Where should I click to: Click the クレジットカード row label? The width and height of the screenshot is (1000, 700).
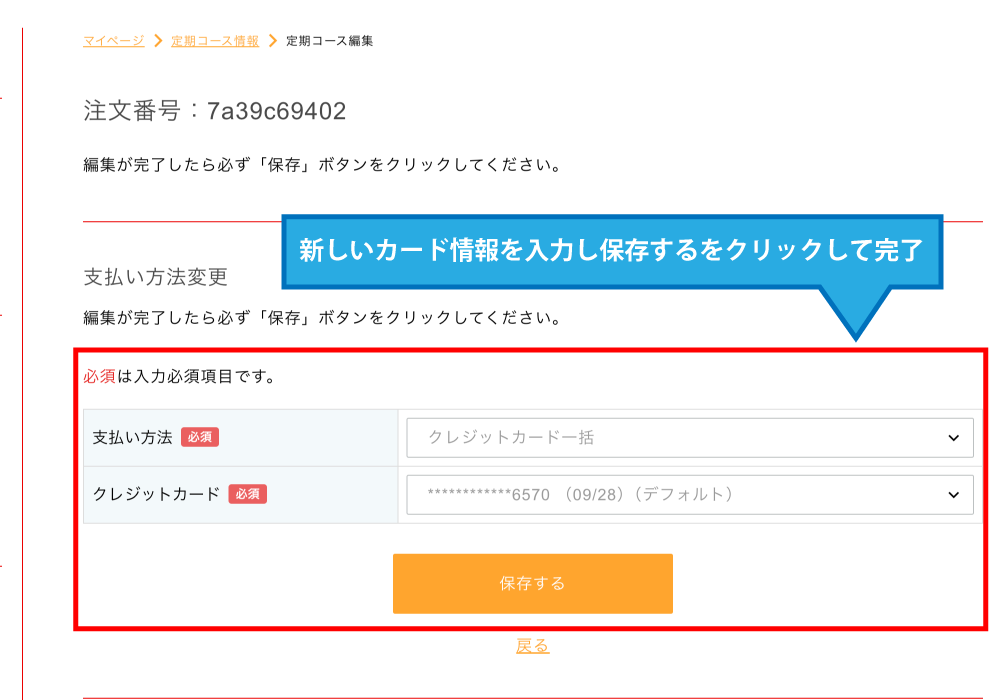click(156, 494)
